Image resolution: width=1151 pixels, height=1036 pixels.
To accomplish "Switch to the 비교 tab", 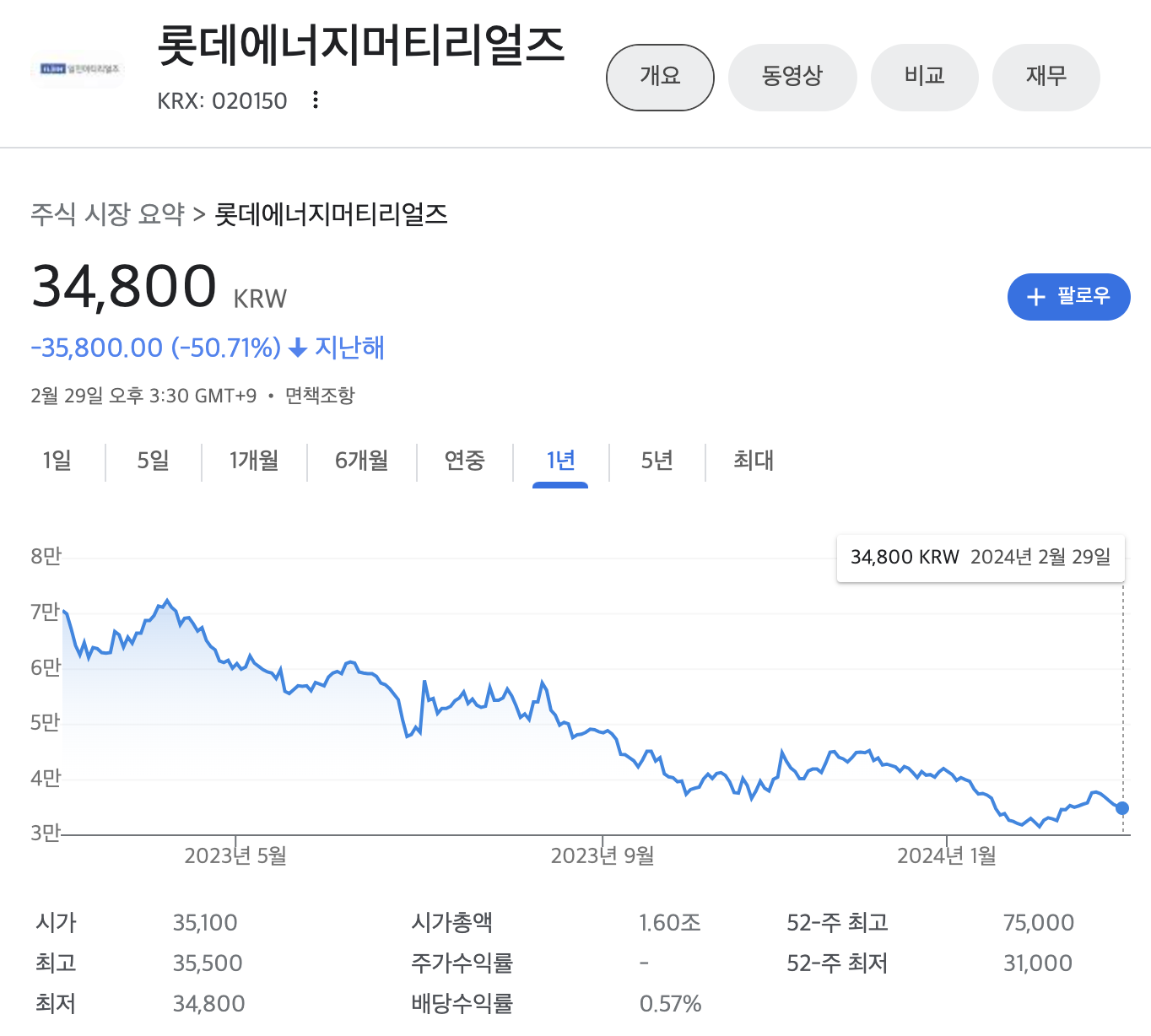I will click(x=924, y=77).
